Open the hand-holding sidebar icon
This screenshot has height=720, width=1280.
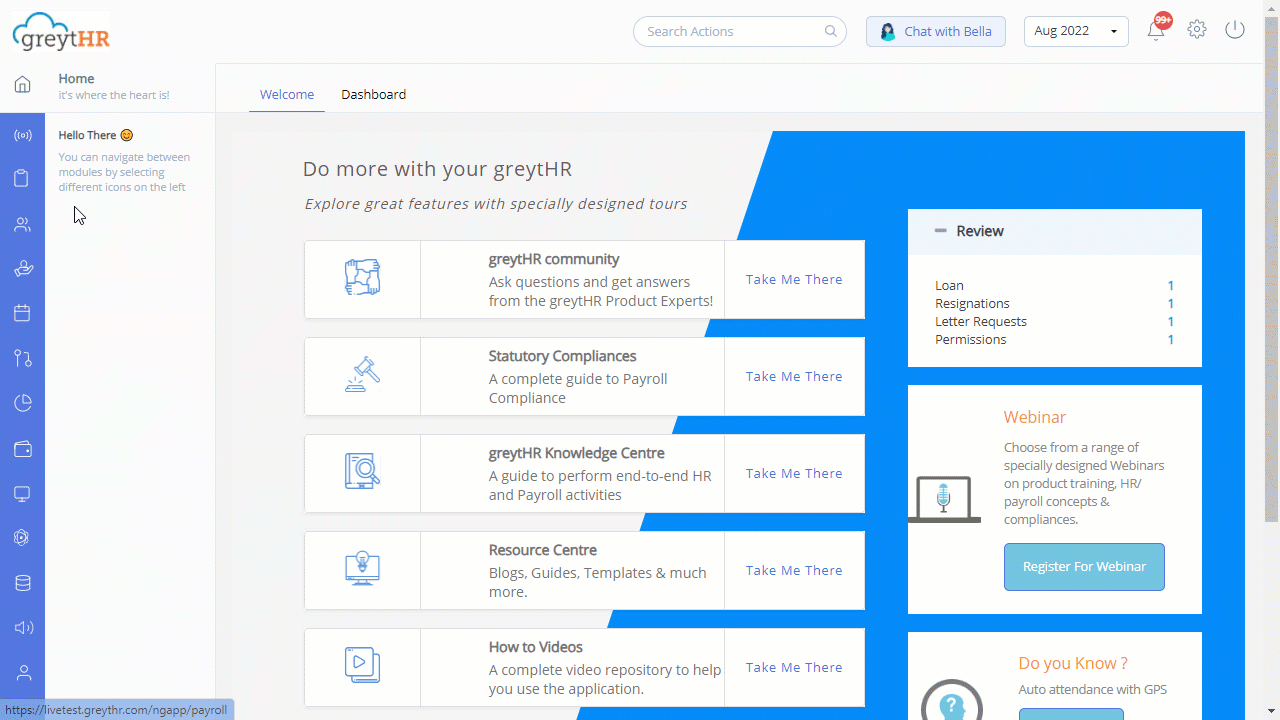[22, 269]
